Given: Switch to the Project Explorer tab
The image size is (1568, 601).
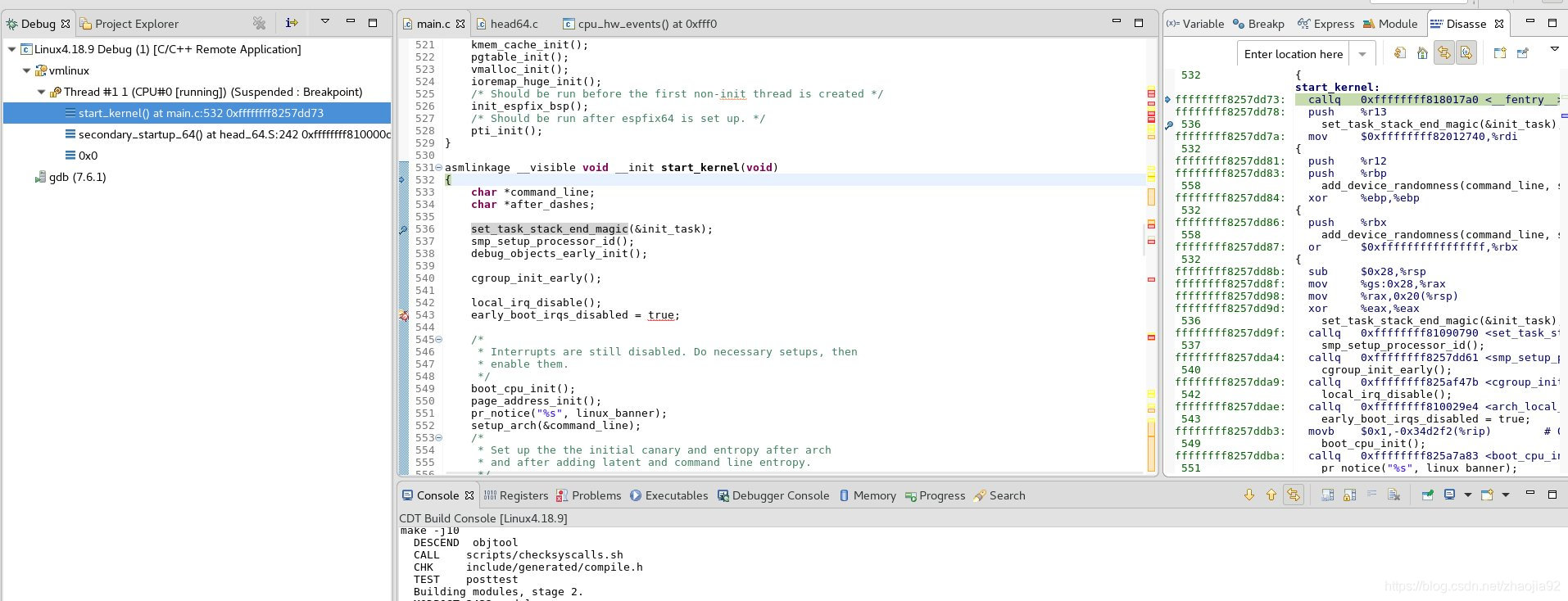Looking at the screenshot, I should click(129, 24).
